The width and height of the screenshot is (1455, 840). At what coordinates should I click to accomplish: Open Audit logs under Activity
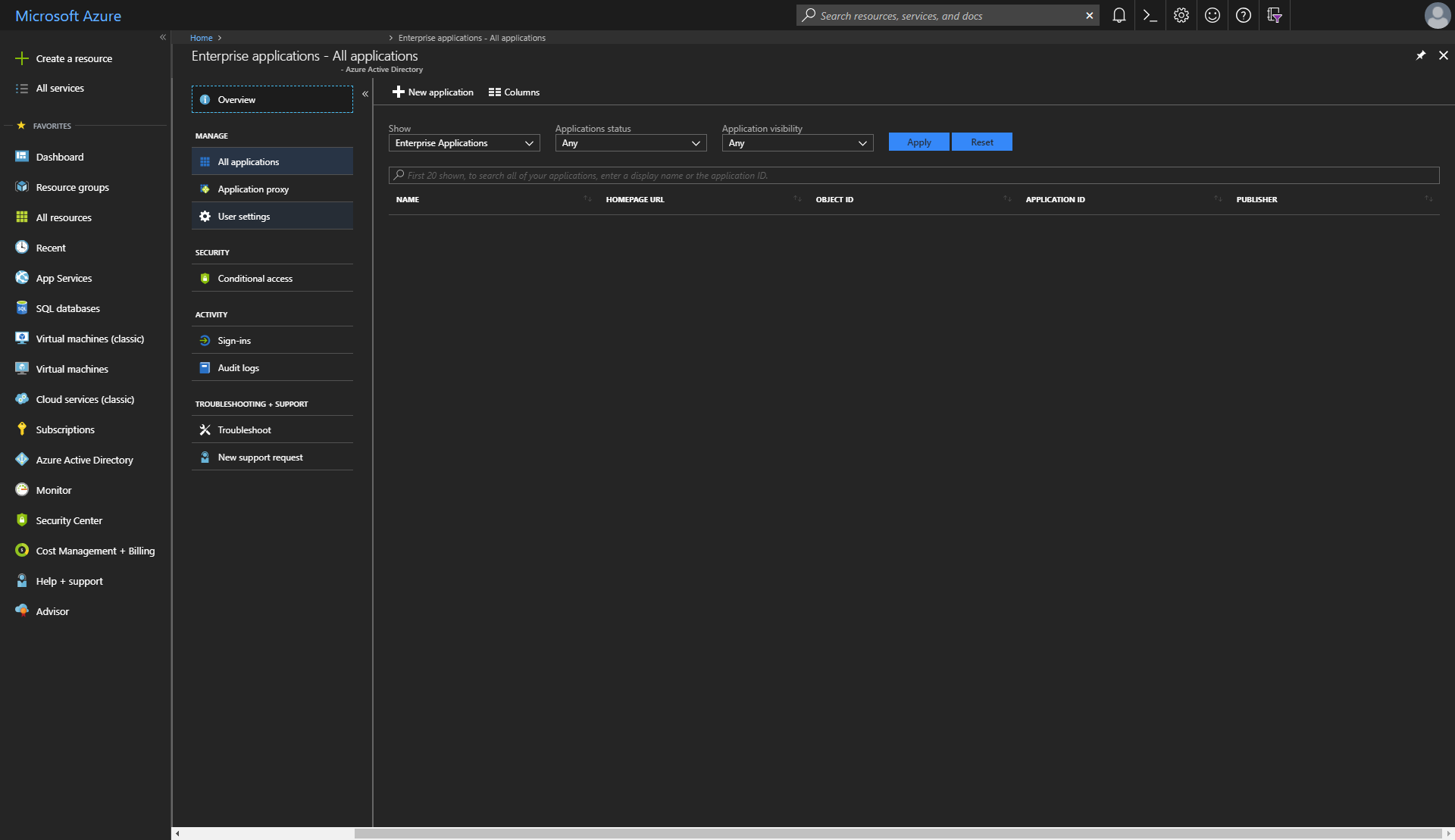(239, 367)
